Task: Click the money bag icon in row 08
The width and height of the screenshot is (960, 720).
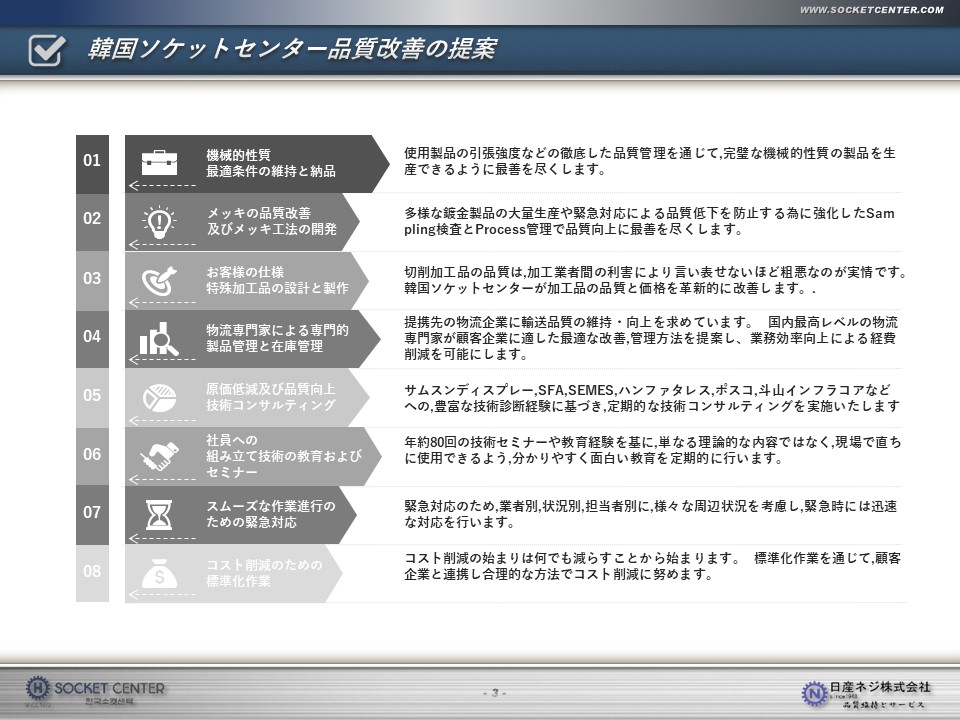Action: pyautogui.click(x=159, y=573)
